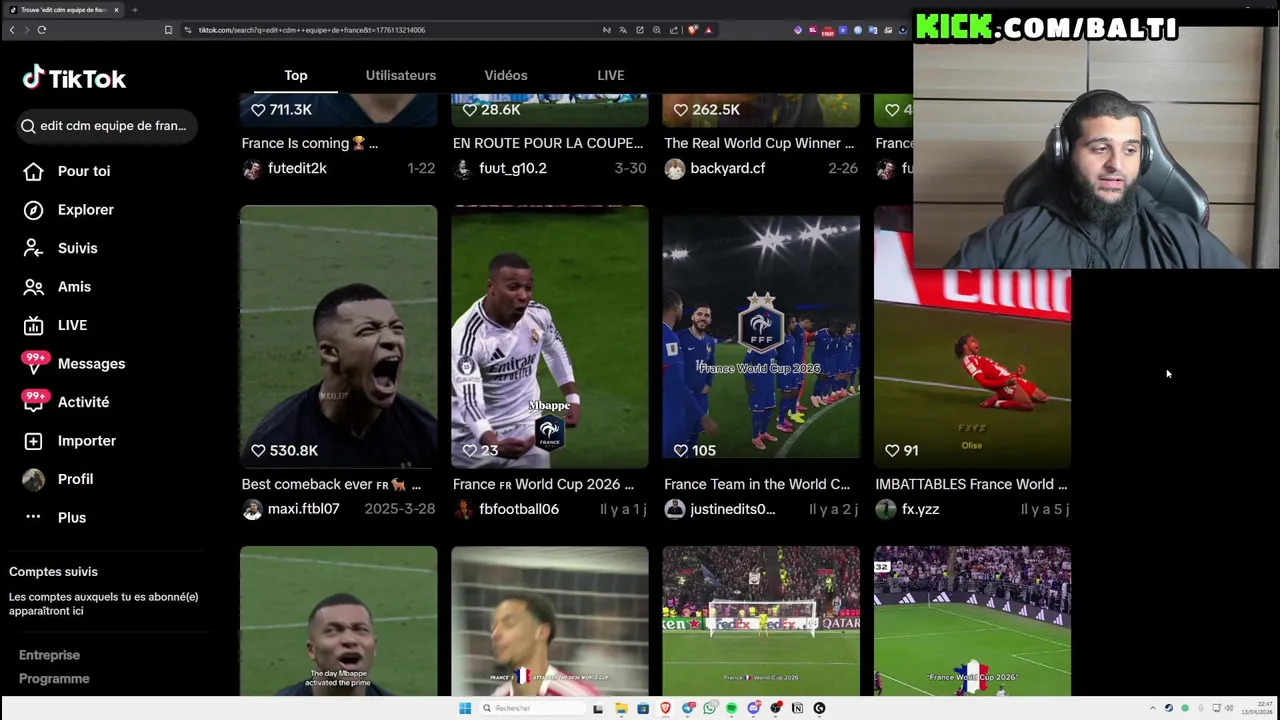Open the justinedits0... profile link
The height and width of the screenshot is (720, 1280).
pos(733,509)
